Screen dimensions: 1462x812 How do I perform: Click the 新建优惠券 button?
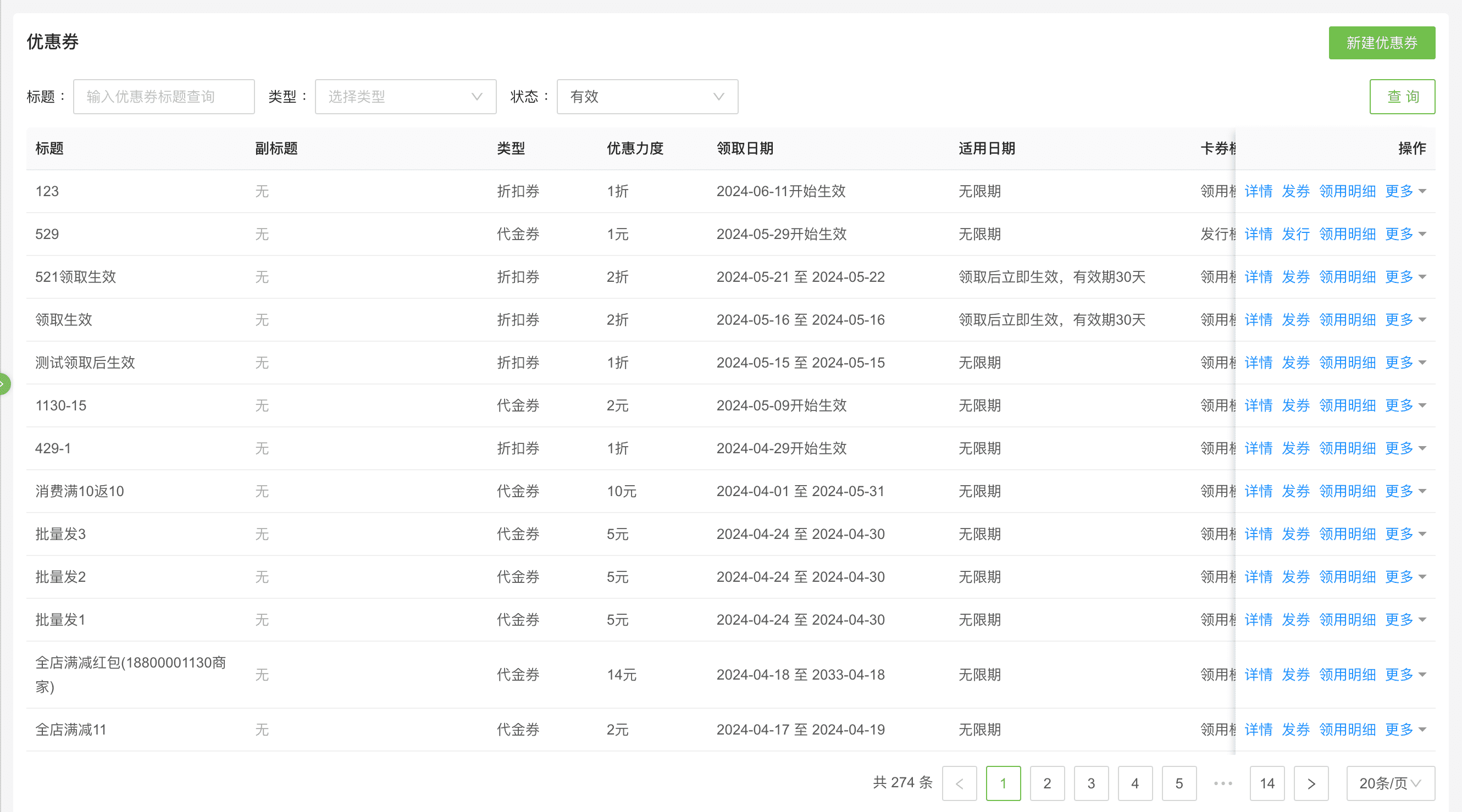click(1381, 42)
